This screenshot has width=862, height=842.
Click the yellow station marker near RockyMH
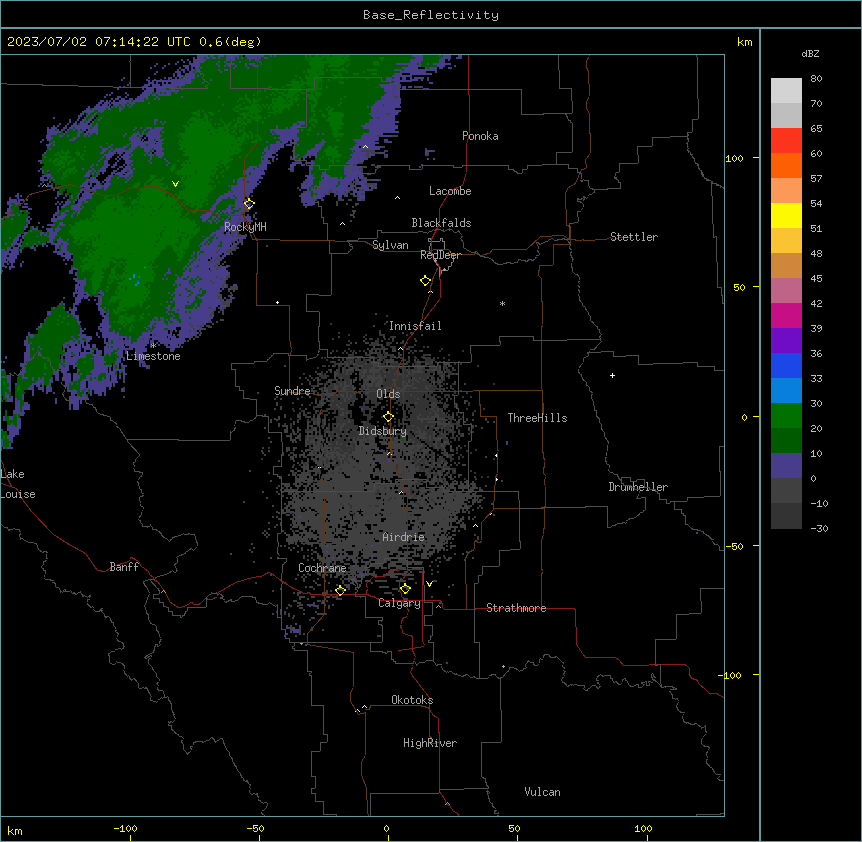click(x=250, y=204)
